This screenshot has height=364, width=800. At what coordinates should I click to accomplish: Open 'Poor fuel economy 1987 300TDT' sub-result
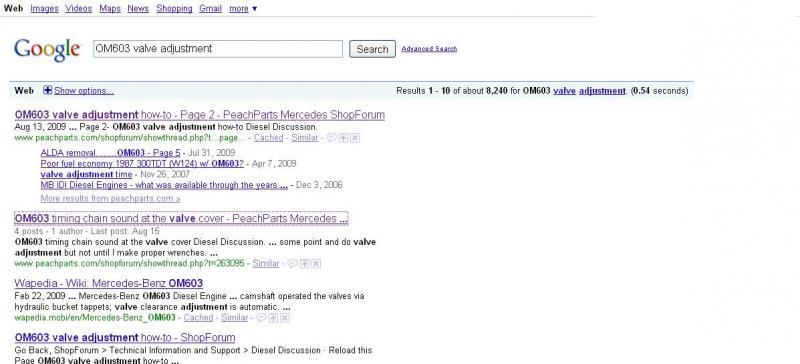pos(142,164)
